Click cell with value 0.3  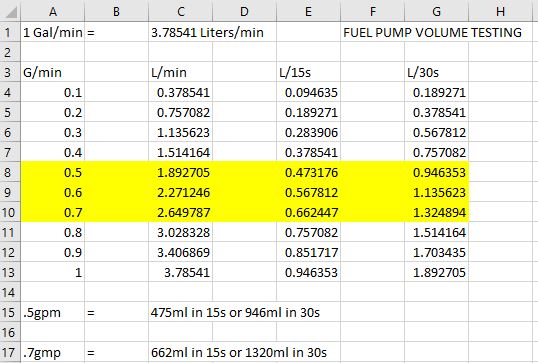coord(52,132)
